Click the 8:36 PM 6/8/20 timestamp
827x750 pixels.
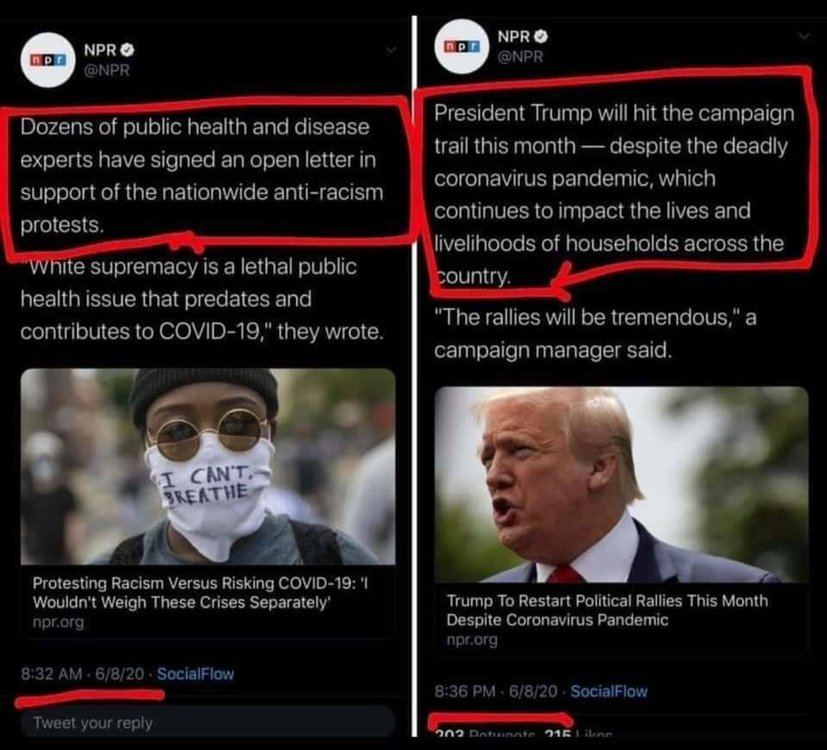pyautogui.click(x=496, y=691)
